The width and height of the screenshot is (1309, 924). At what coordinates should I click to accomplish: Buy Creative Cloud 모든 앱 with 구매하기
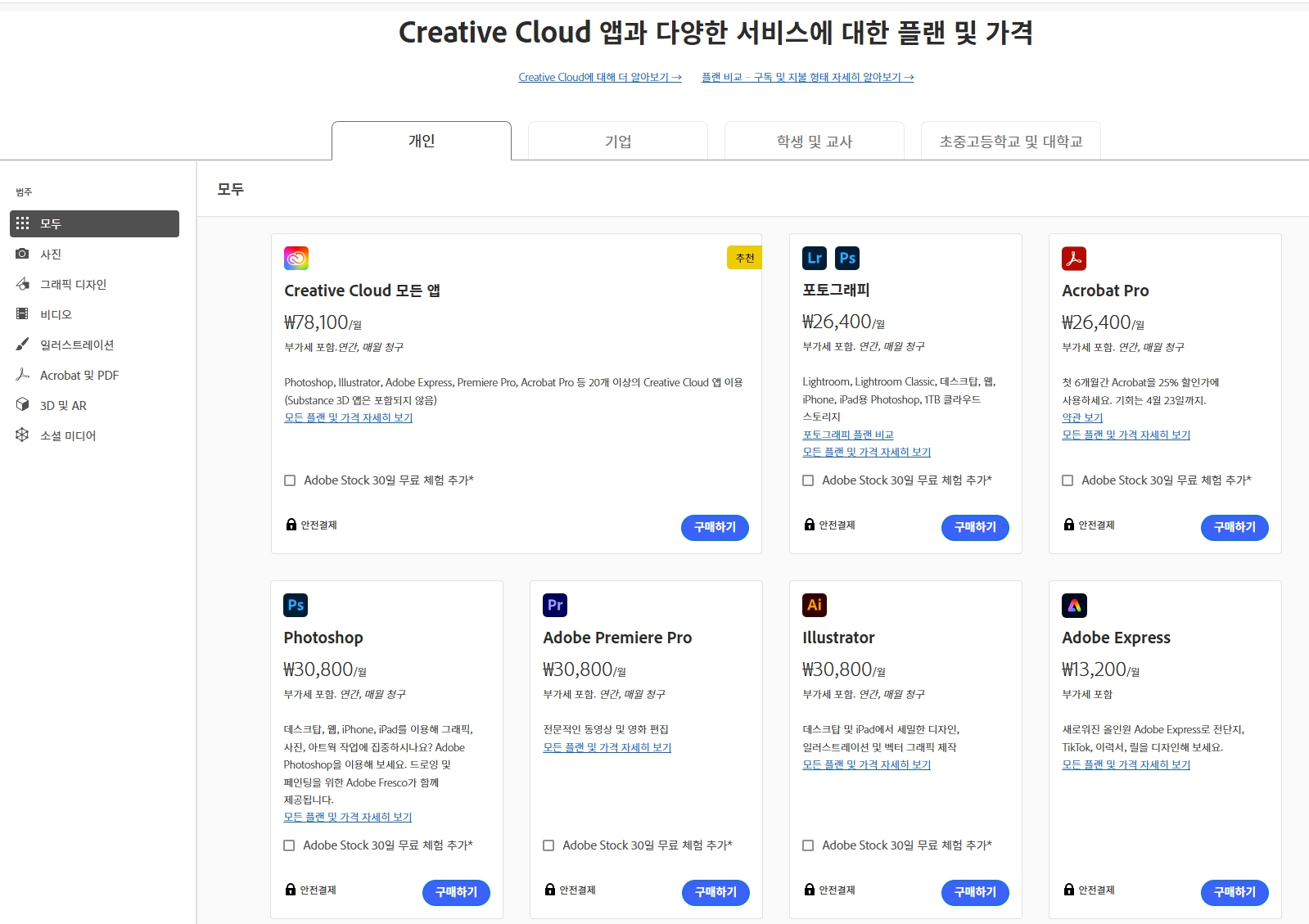[715, 527]
